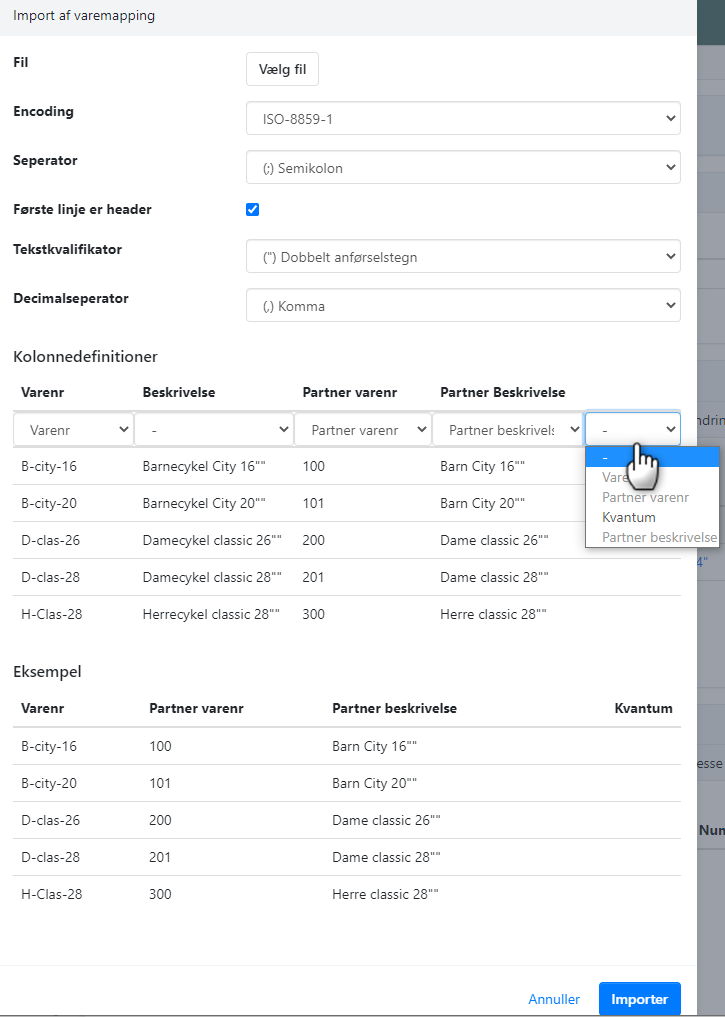
Task: Click the B-city-16 cell in Kolonnedefinitioner table
Action: coord(49,466)
